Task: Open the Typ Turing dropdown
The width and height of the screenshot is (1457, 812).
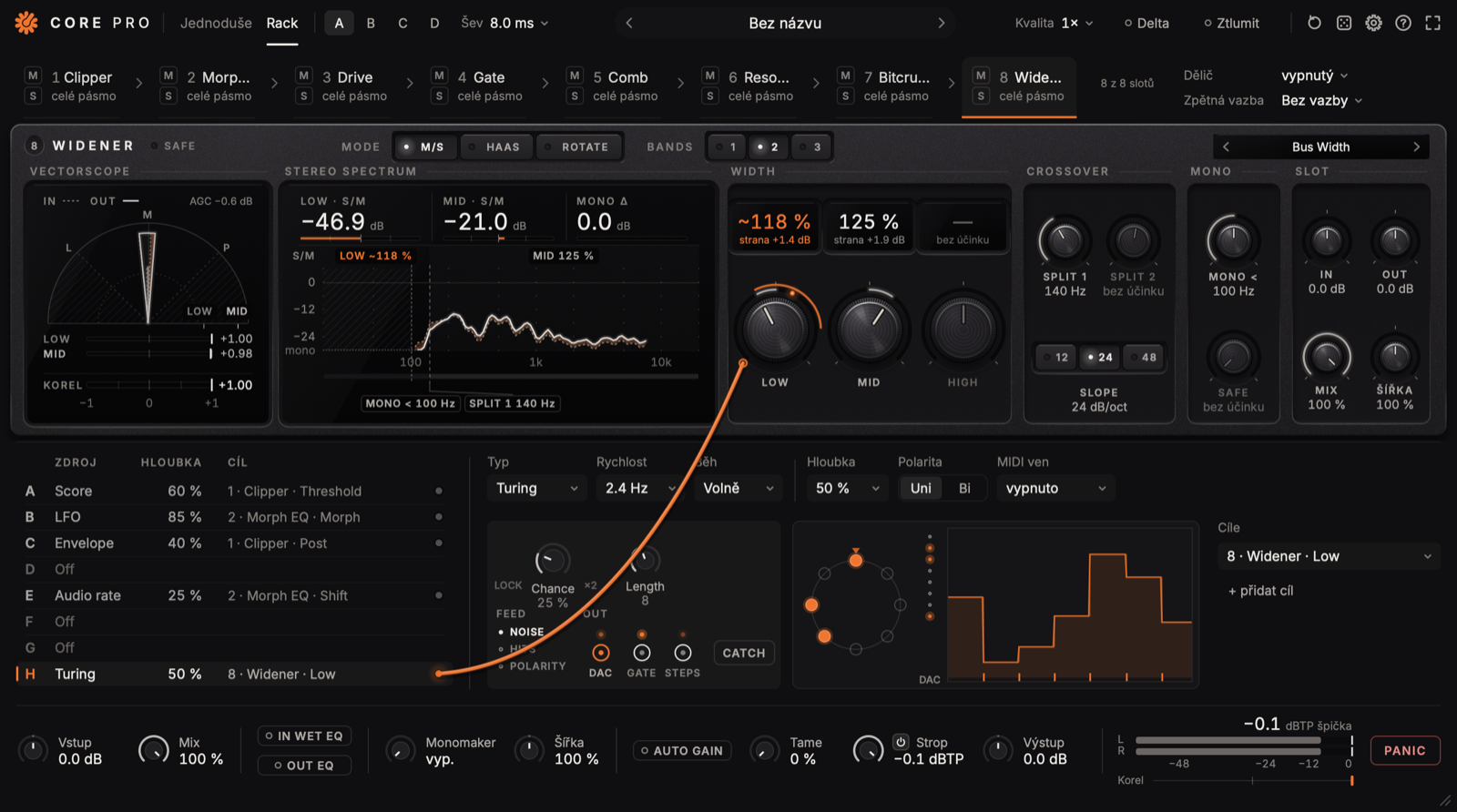Action: pyautogui.click(x=537, y=489)
